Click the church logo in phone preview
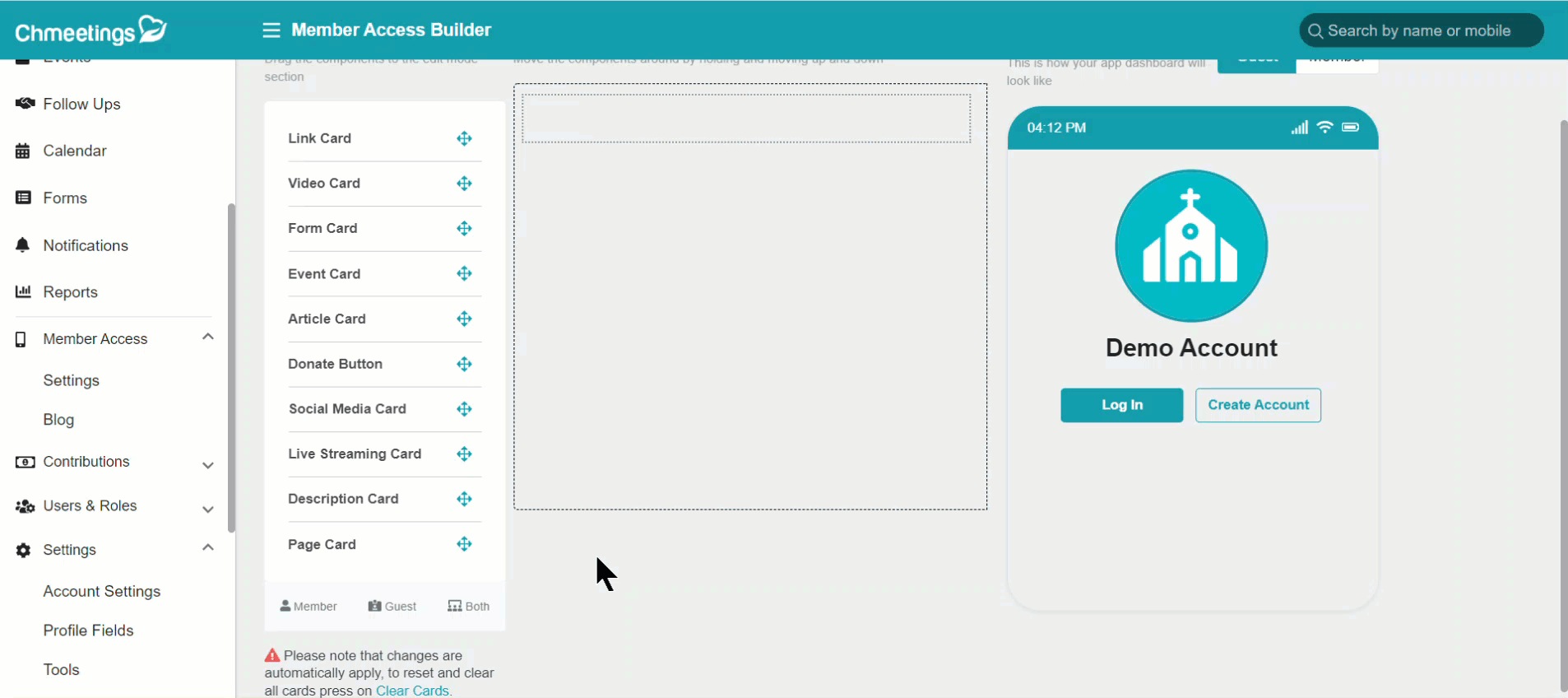The height and width of the screenshot is (698, 1568). [x=1191, y=245]
